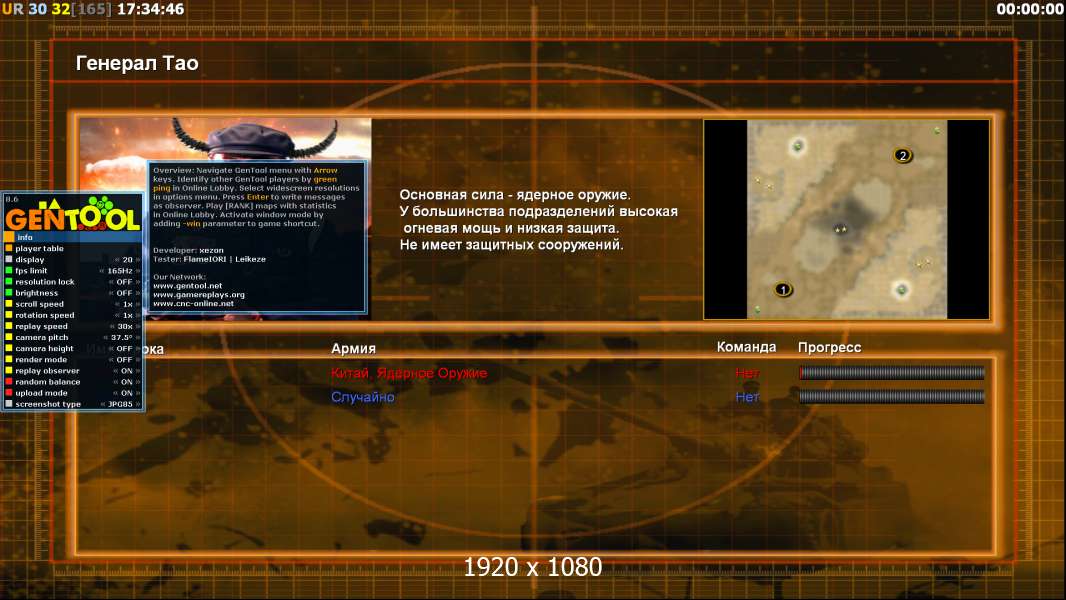Screen dimensions: 1066x600
Task: Click the red square beside random balance
Action: [x=9, y=382]
